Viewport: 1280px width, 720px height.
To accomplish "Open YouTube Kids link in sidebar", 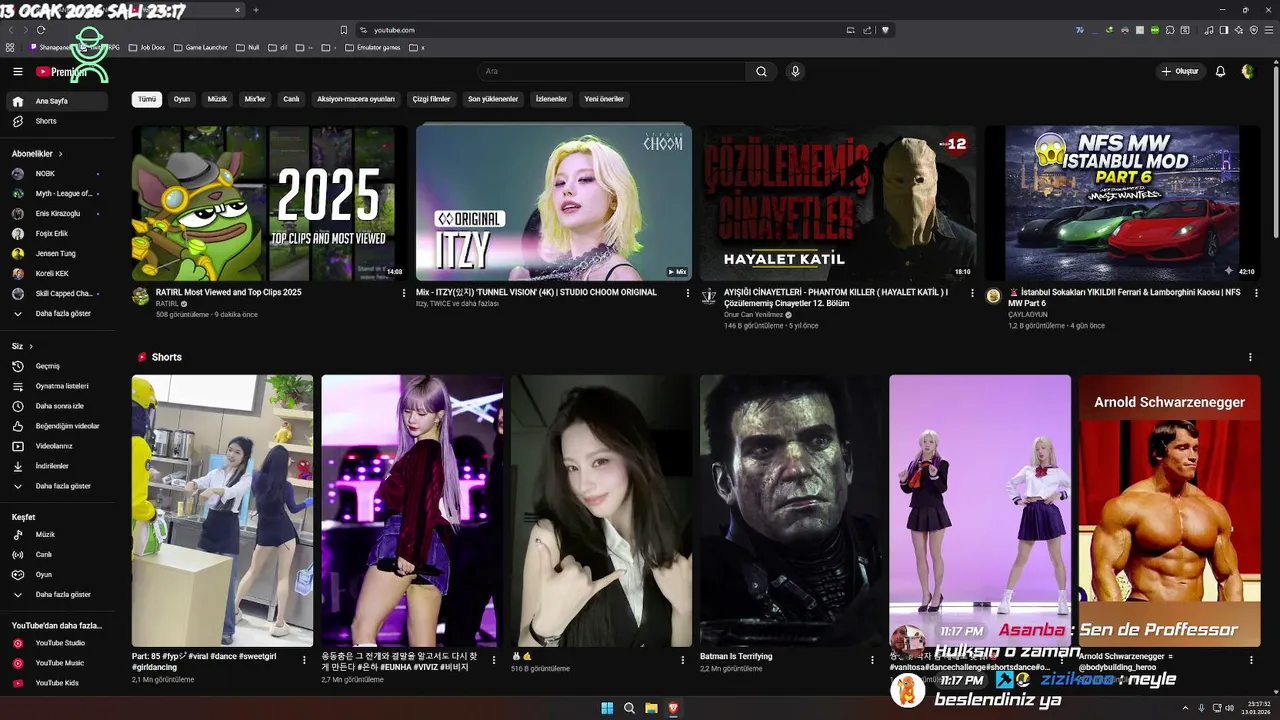I will click(x=58, y=683).
